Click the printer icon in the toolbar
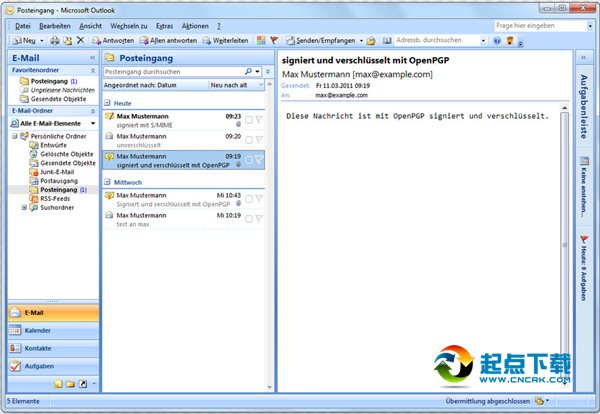 click(x=55, y=41)
